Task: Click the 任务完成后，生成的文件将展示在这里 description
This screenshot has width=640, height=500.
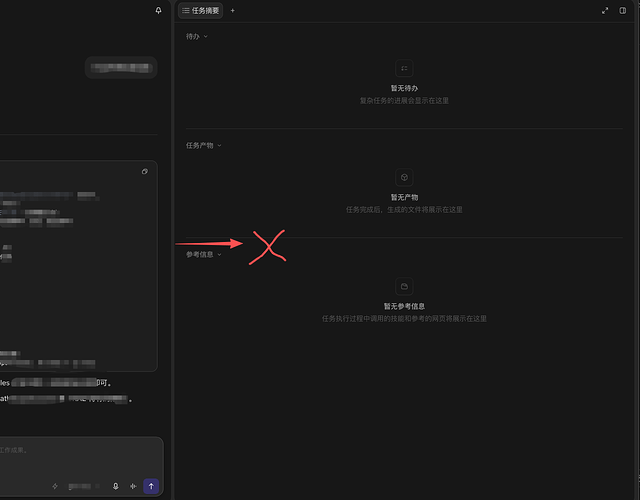Action: 404,209
